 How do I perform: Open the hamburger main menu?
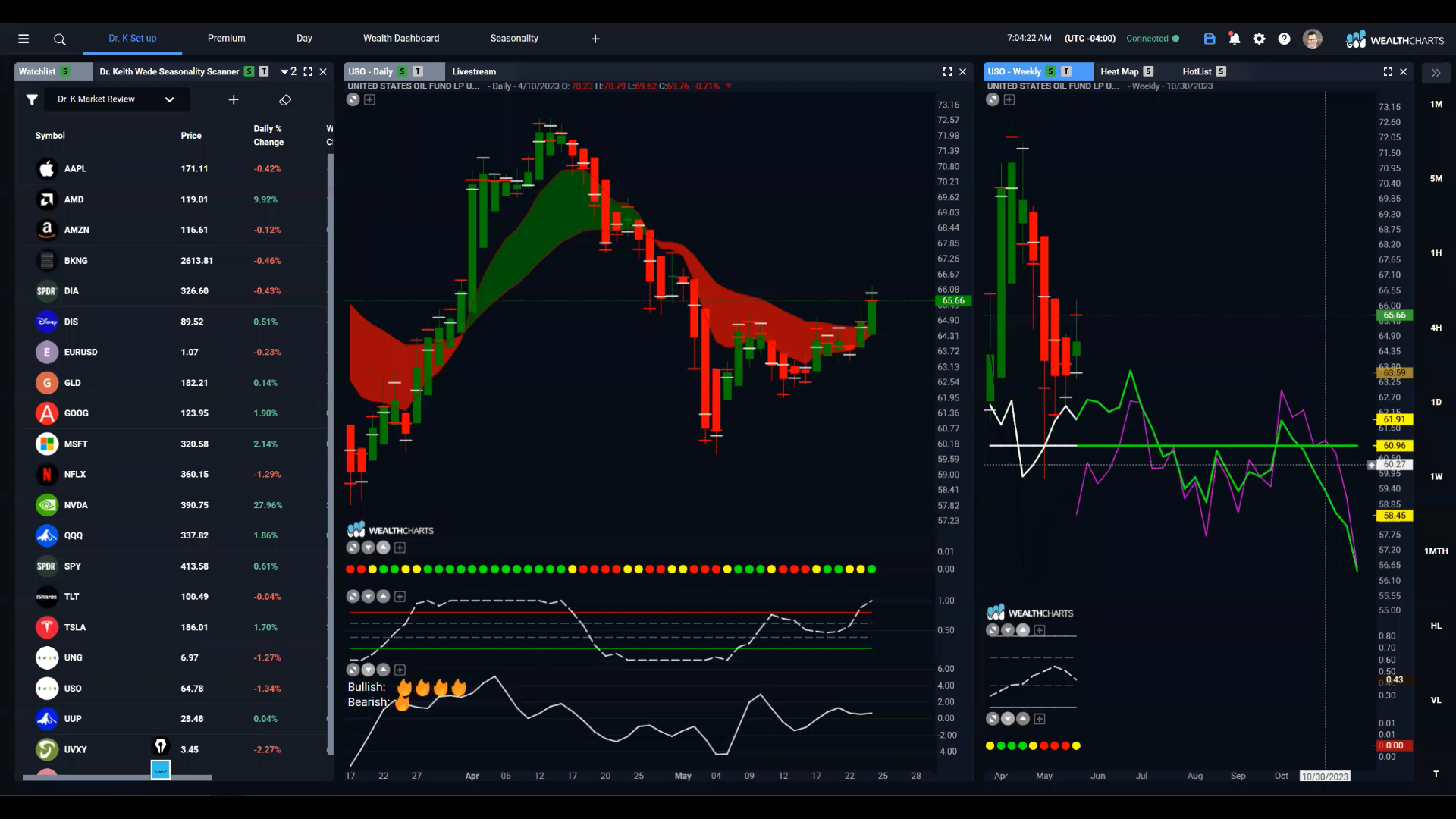click(x=24, y=39)
